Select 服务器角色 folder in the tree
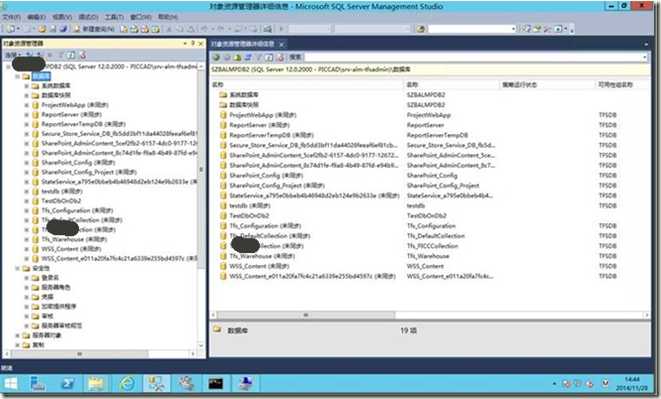Image resolution: width=661 pixels, height=399 pixels. [56, 287]
